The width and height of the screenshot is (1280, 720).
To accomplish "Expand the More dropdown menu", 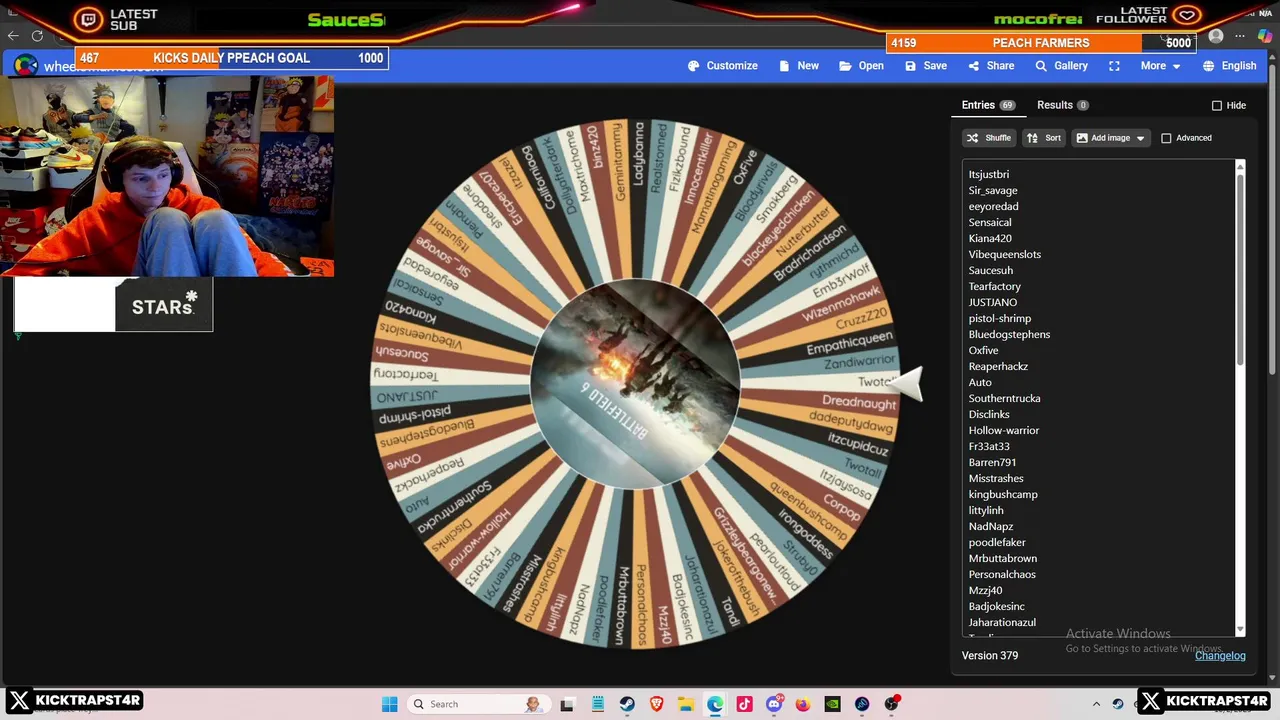I will (x=1160, y=66).
